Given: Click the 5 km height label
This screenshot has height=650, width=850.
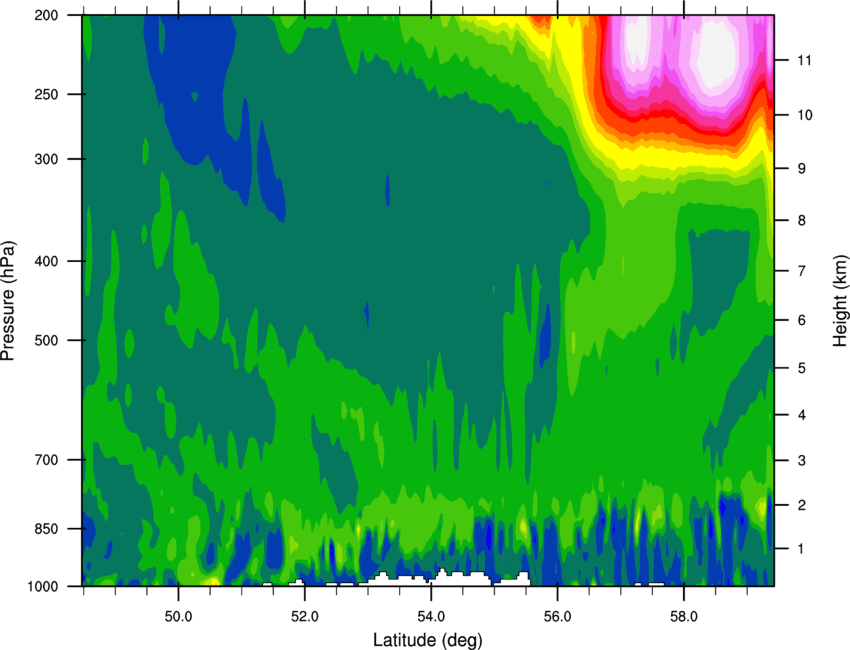Looking at the screenshot, I should tap(801, 368).
